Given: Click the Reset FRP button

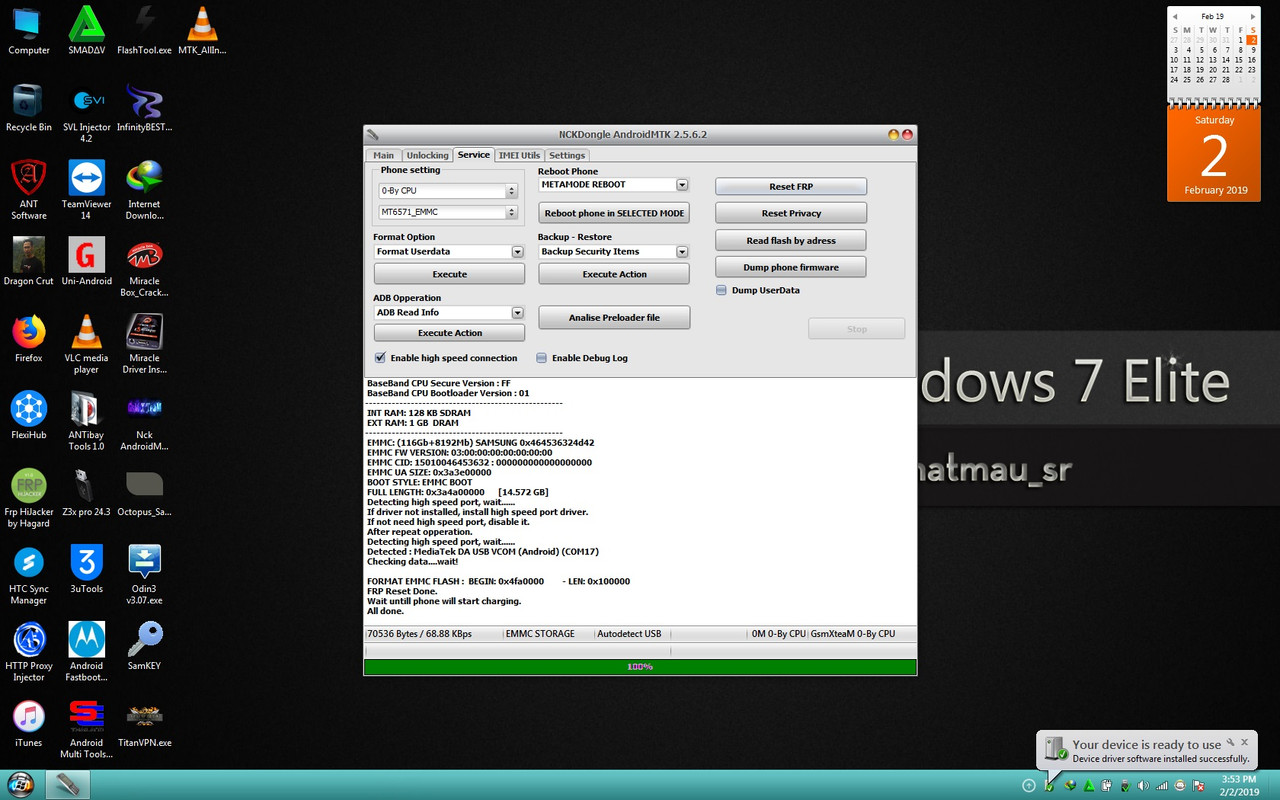Looking at the screenshot, I should tap(791, 187).
